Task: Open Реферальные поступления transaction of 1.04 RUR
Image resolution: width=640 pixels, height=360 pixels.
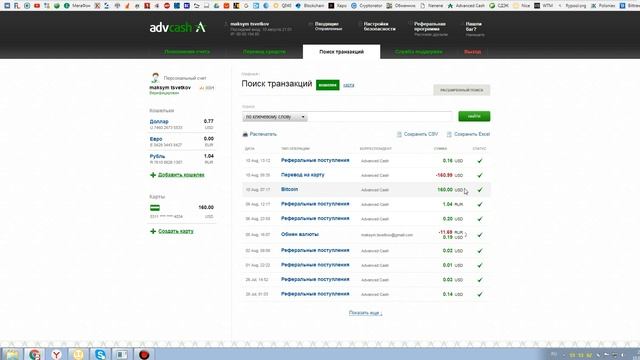Action: (315, 204)
